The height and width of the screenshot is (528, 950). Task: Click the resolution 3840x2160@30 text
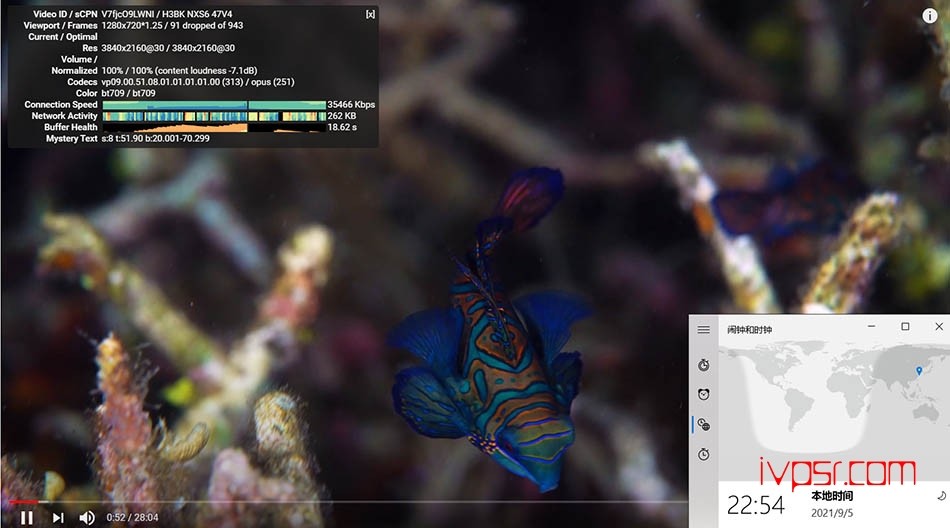coord(168,48)
